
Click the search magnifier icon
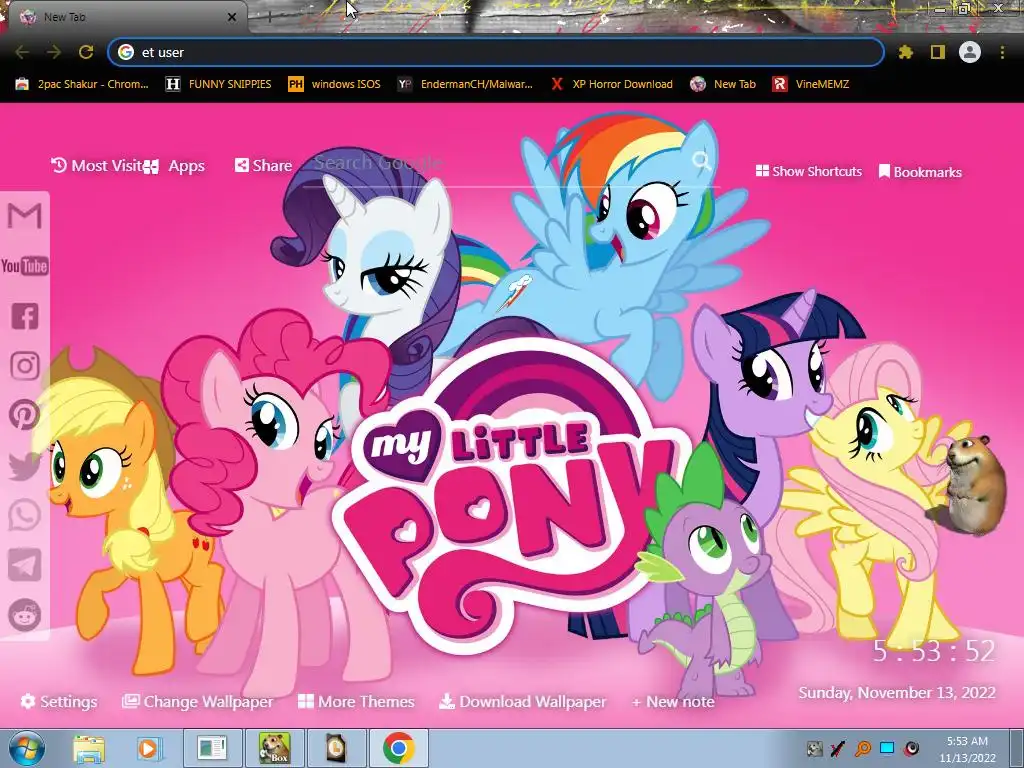[701, 161]
